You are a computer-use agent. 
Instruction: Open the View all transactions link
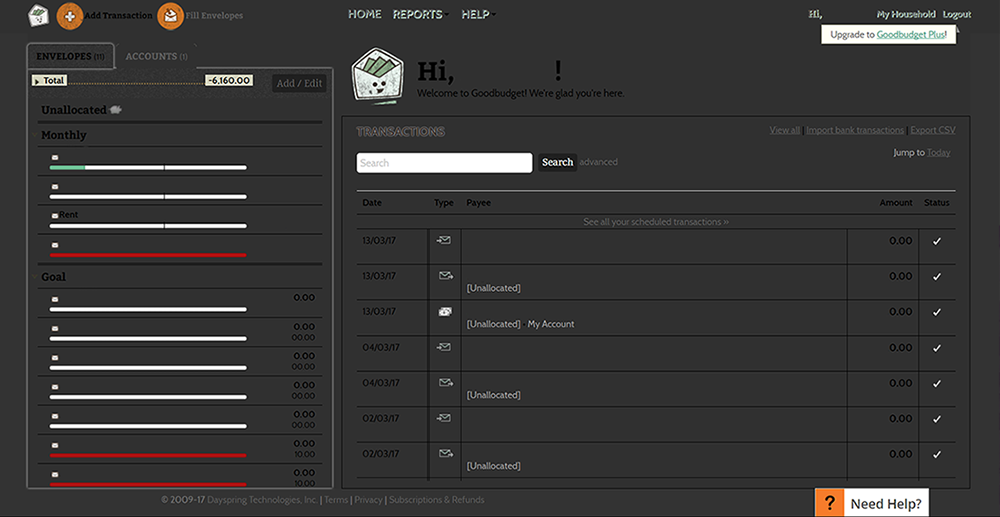pyautogui.click(x=784, y=130)
